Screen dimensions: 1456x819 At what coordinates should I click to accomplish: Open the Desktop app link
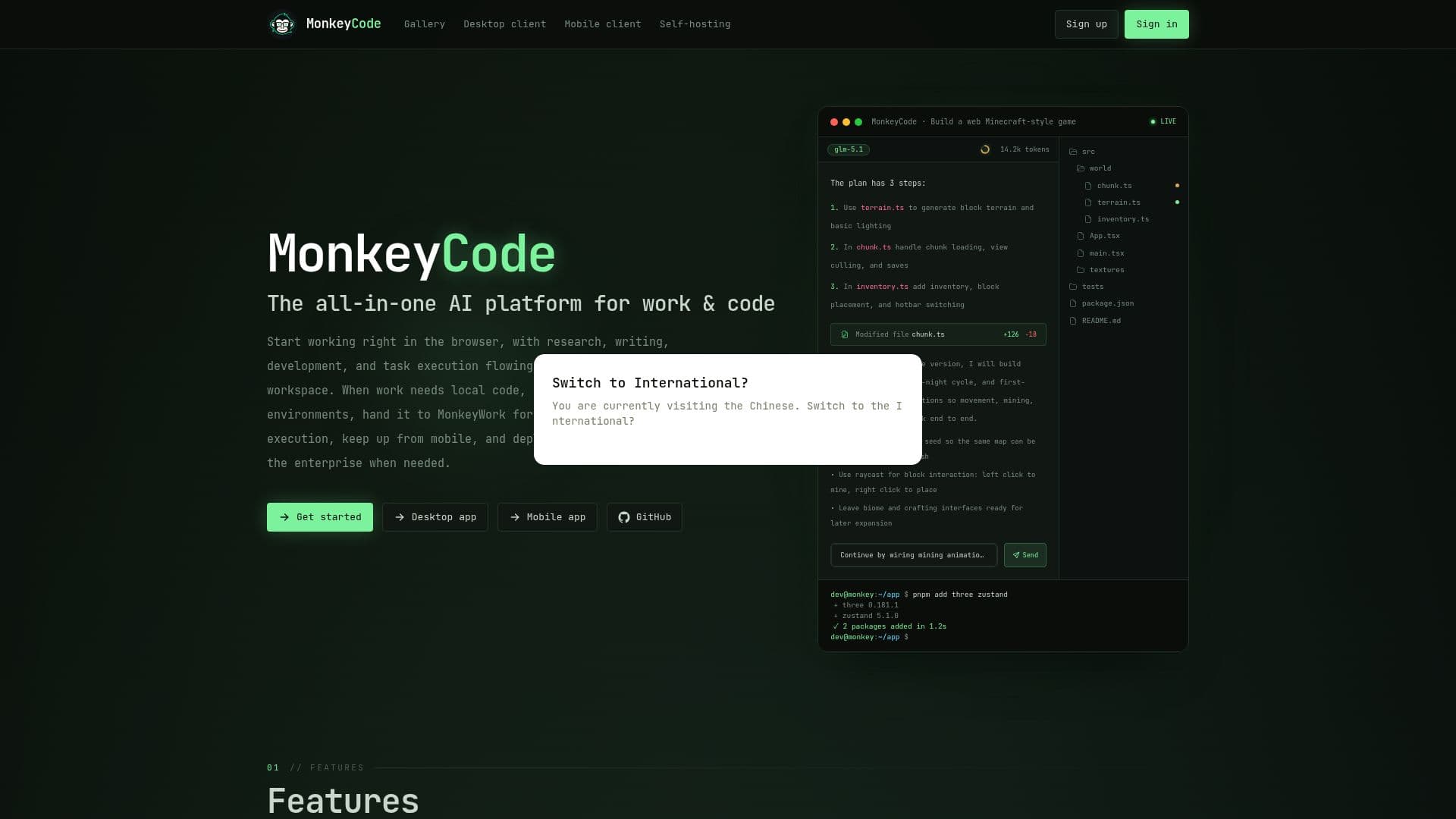click(x=435, y=517)
